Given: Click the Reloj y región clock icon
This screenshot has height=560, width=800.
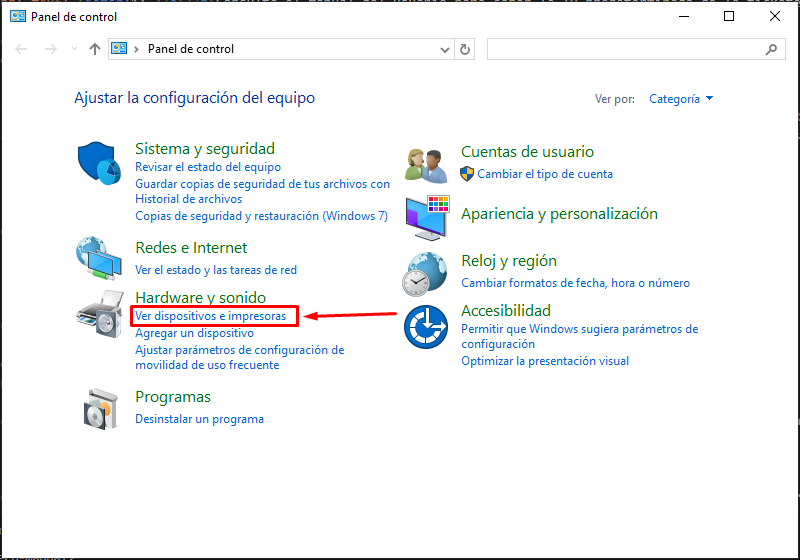Looking at the screenshot, I should [424, 274].
